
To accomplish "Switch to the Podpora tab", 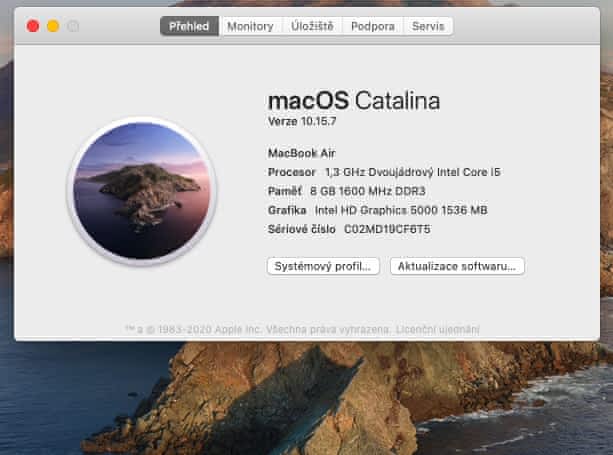I will (373, 26).
